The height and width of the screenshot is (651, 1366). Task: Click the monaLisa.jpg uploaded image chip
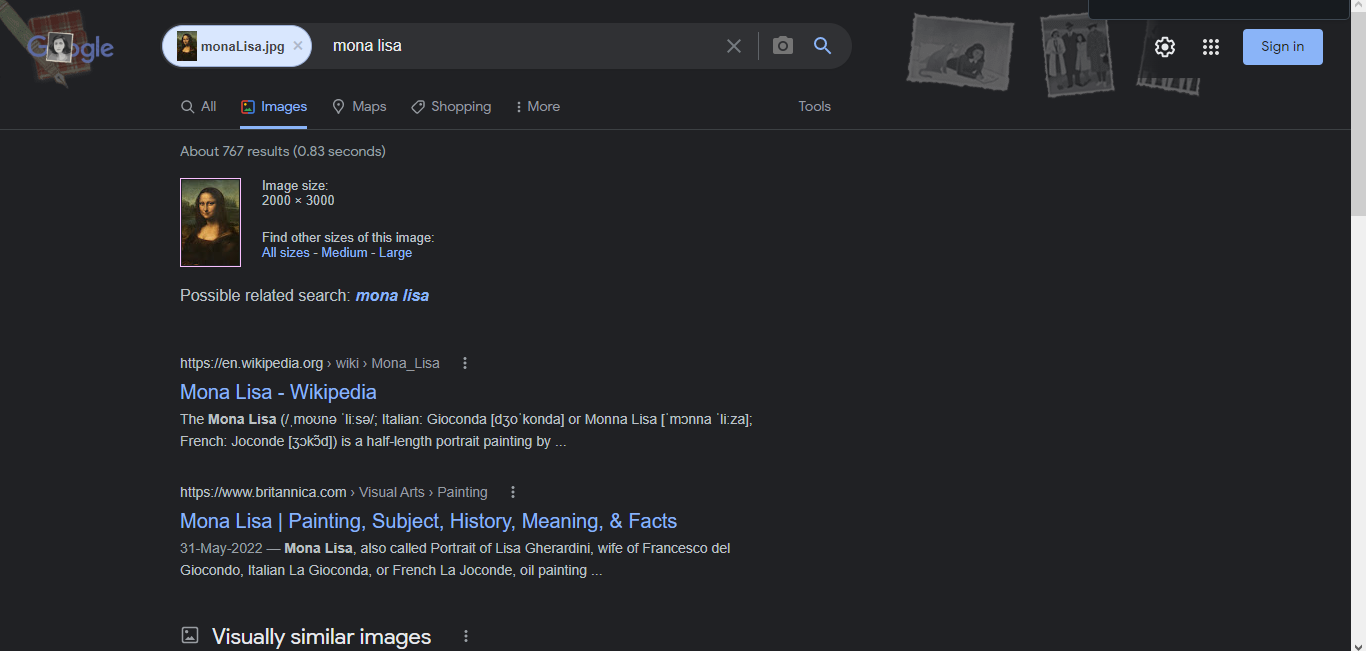237,46
